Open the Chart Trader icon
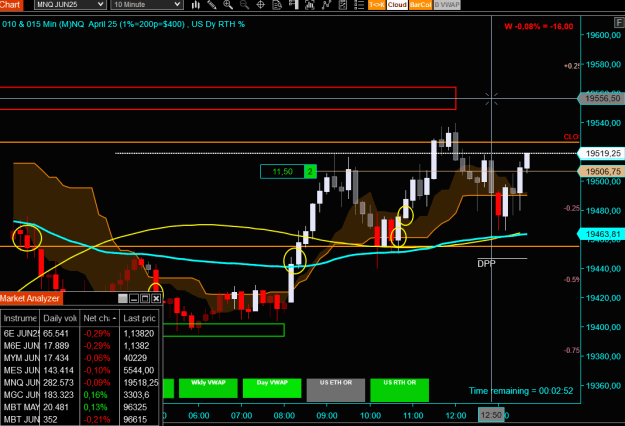The height and width of the screenshot is (426, 625). pyautogui.click(x=293, y=4)
